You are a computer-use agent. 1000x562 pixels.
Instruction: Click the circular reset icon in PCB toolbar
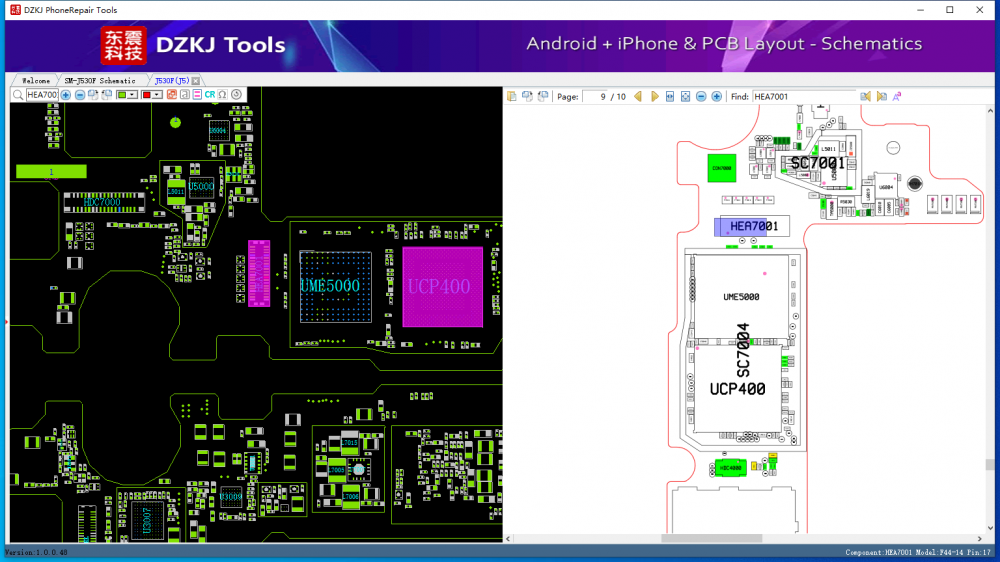pyautogui.click(x=237, y=95)
